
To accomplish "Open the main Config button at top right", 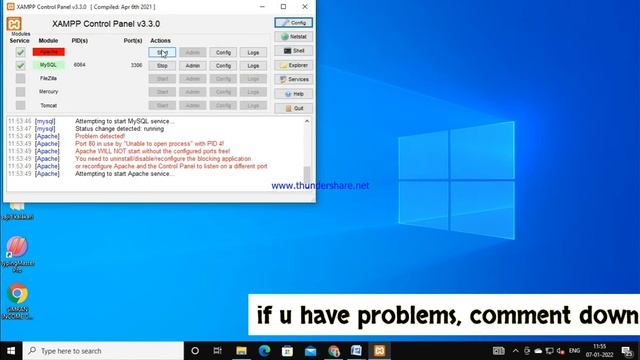I will (293, 22).
